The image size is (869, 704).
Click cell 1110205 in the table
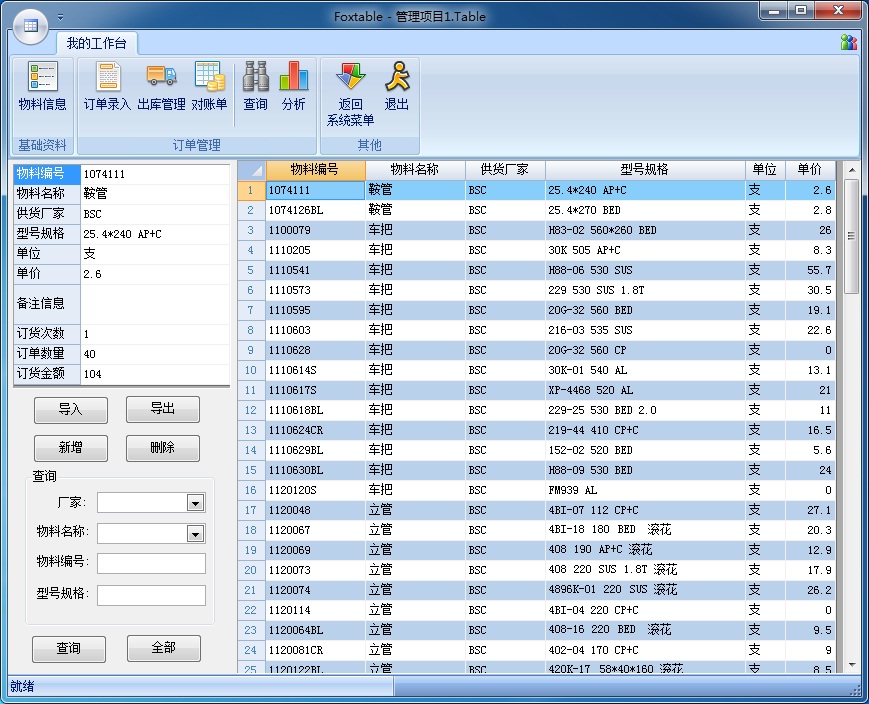click(315, 250)
